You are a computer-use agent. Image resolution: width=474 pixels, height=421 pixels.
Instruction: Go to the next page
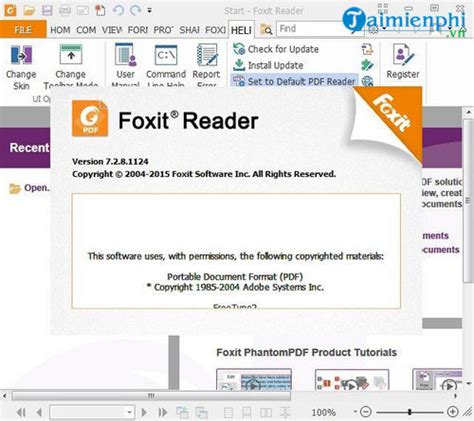tap(144, 413)
